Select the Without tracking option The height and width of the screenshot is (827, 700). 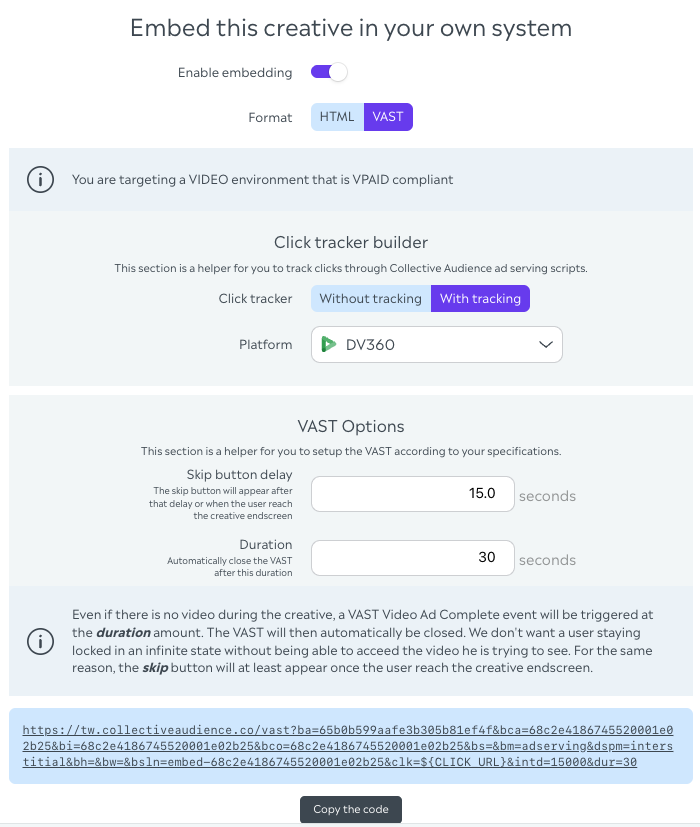point(370,298)
